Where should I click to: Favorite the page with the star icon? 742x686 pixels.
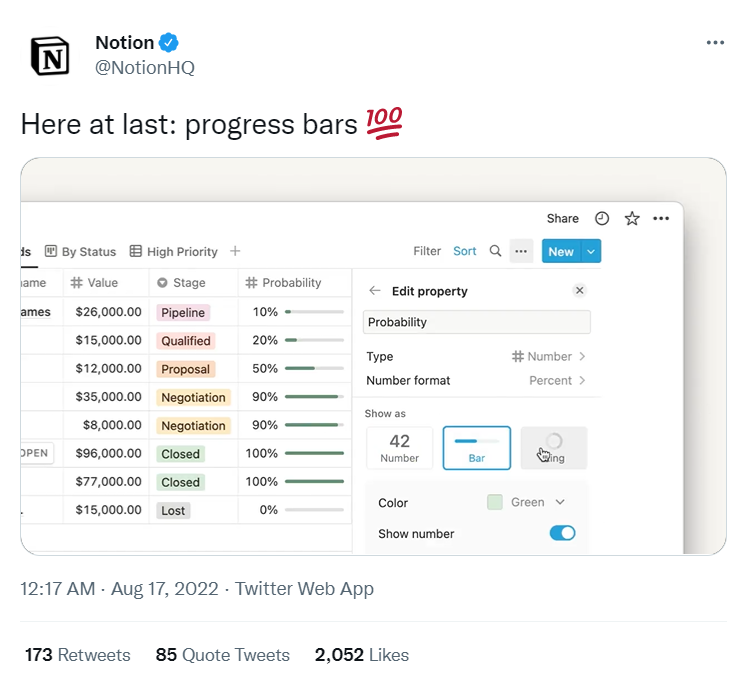(x=631, y=218)
